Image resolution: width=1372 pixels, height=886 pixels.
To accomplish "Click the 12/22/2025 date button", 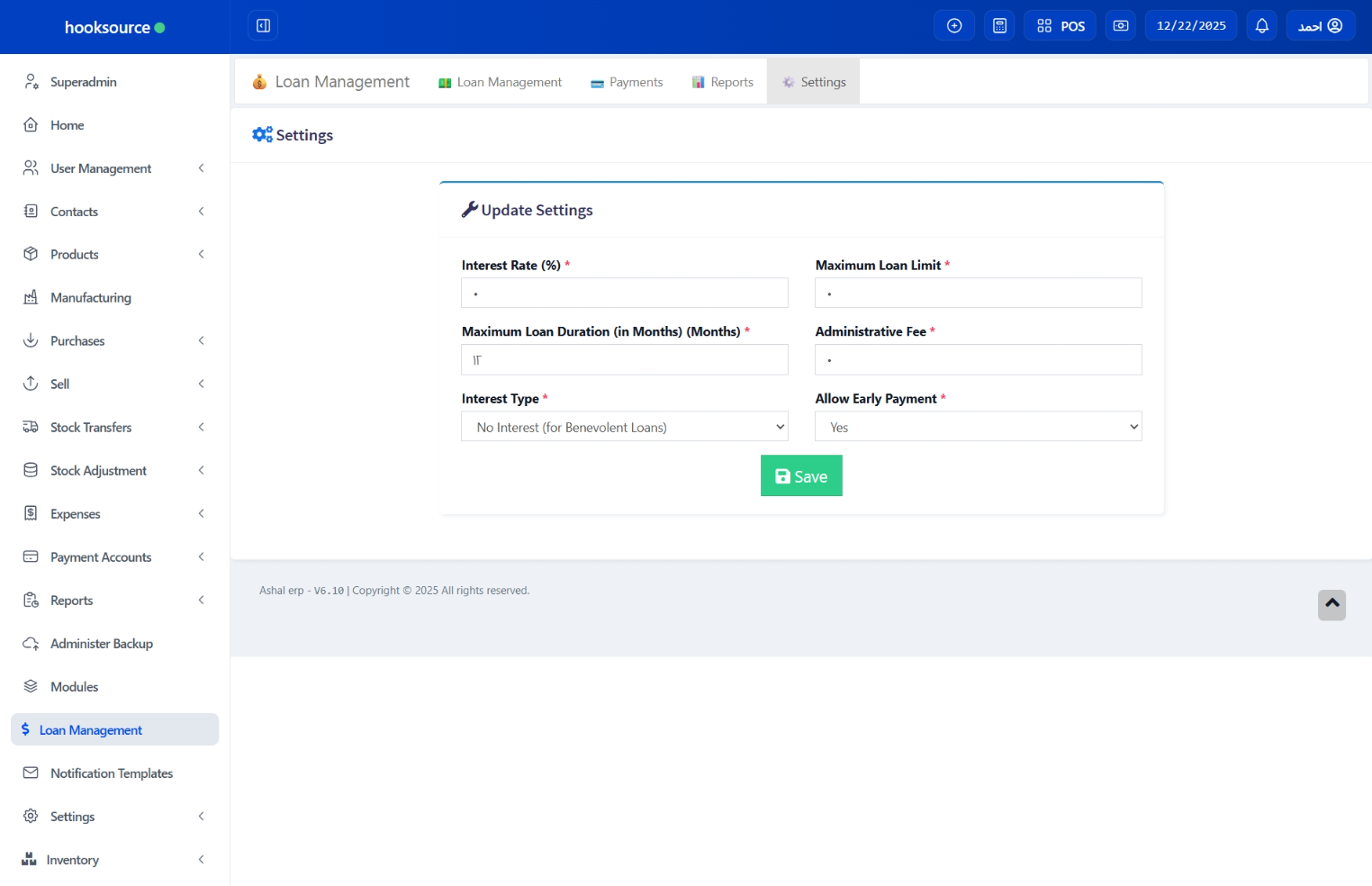I will 1190,26.
